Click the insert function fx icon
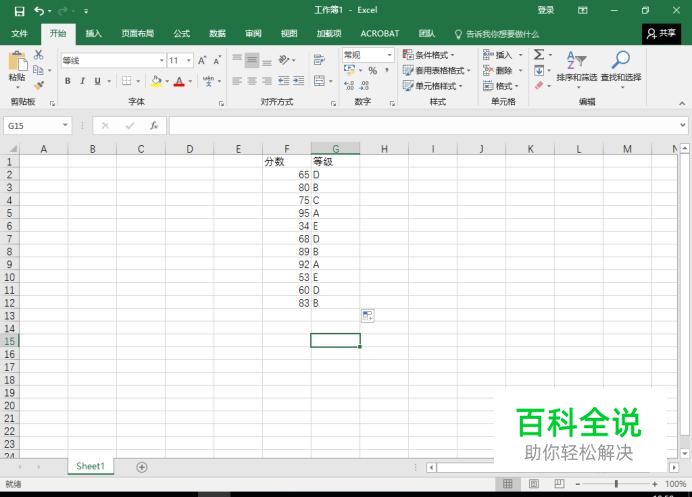692x497 pixels. (154, 126)
